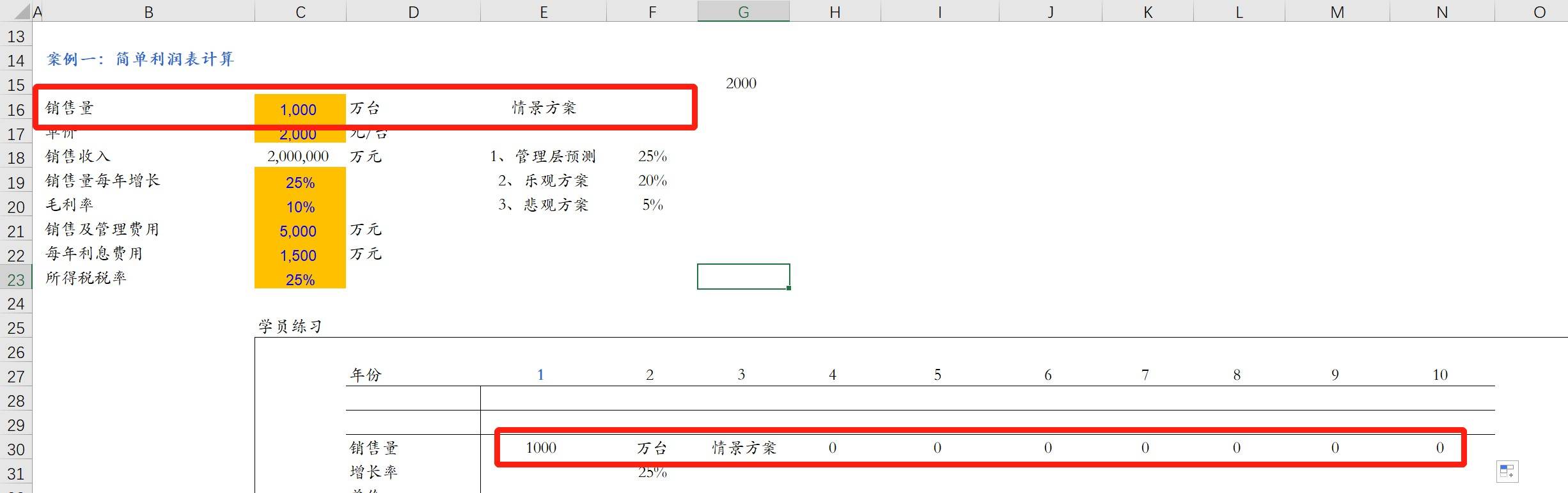Select the 学员练习 label cell
This screenshot has width=1568, height=493.
[x=290, y=327]
